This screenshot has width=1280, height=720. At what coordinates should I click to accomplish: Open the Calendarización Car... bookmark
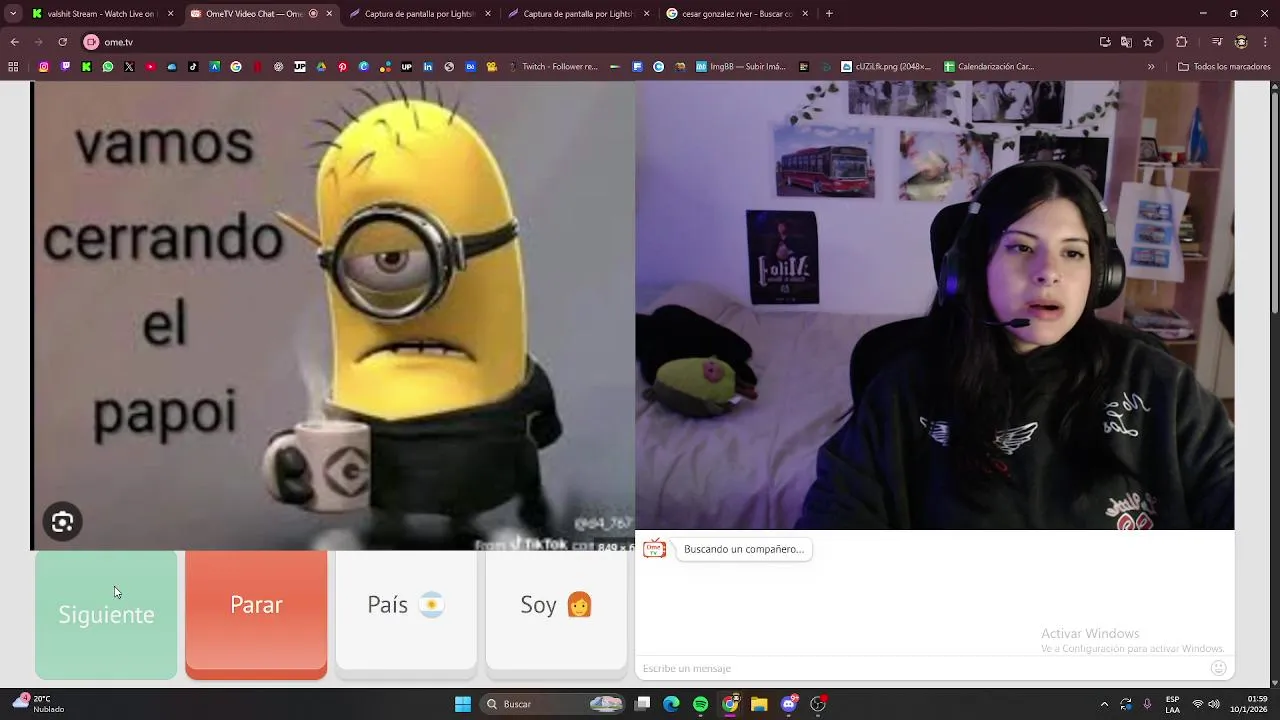coord(989,67)
